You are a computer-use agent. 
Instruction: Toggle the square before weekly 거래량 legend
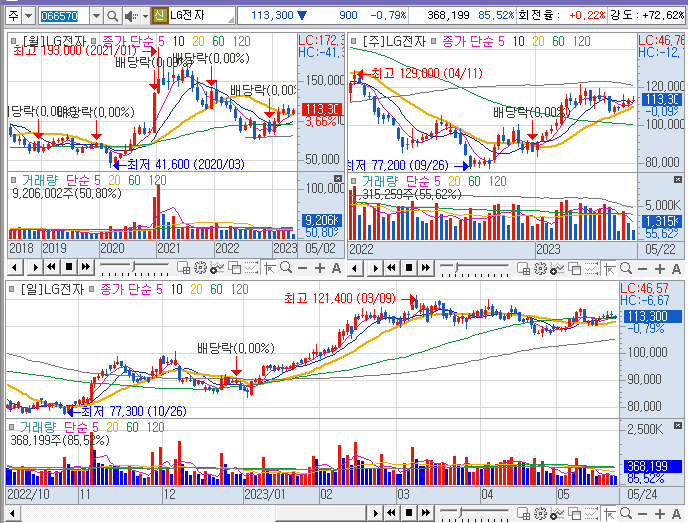pos(354,181)
